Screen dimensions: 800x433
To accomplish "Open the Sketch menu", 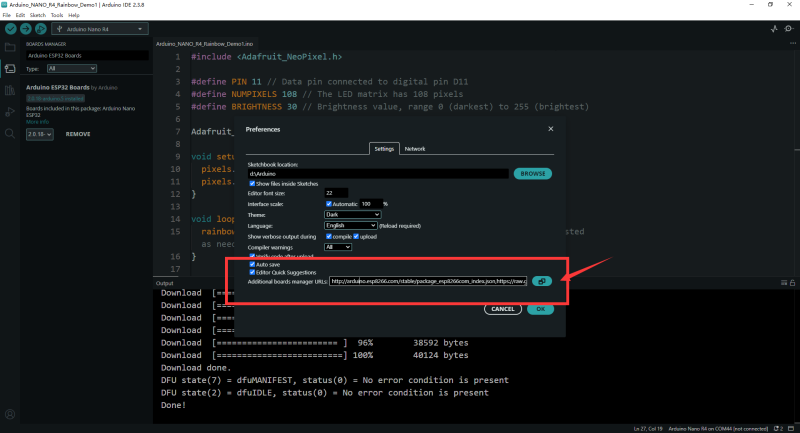I will tap(38, 15).
